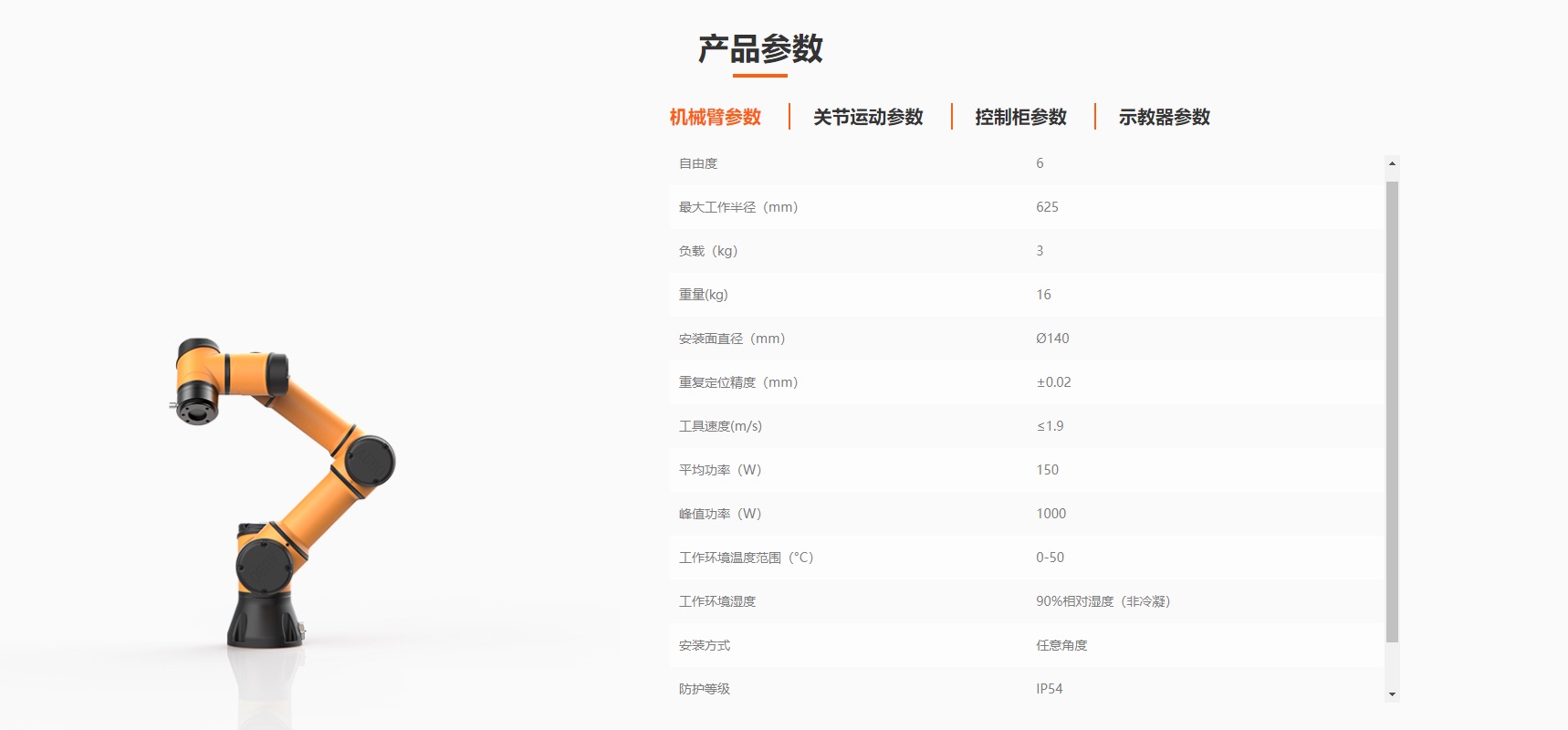Click the 平均功率 (W) label
This screenshot has width=1568, height=730.
pyautogui.click(x=720, y=470)
